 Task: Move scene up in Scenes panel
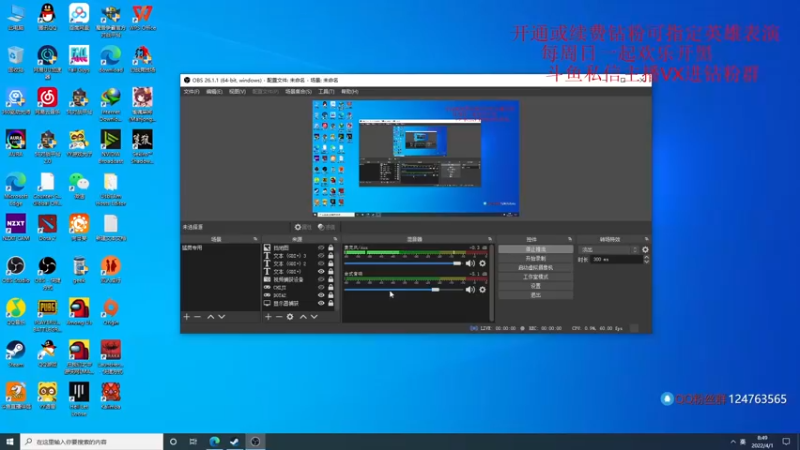click(x=211, y=317)
